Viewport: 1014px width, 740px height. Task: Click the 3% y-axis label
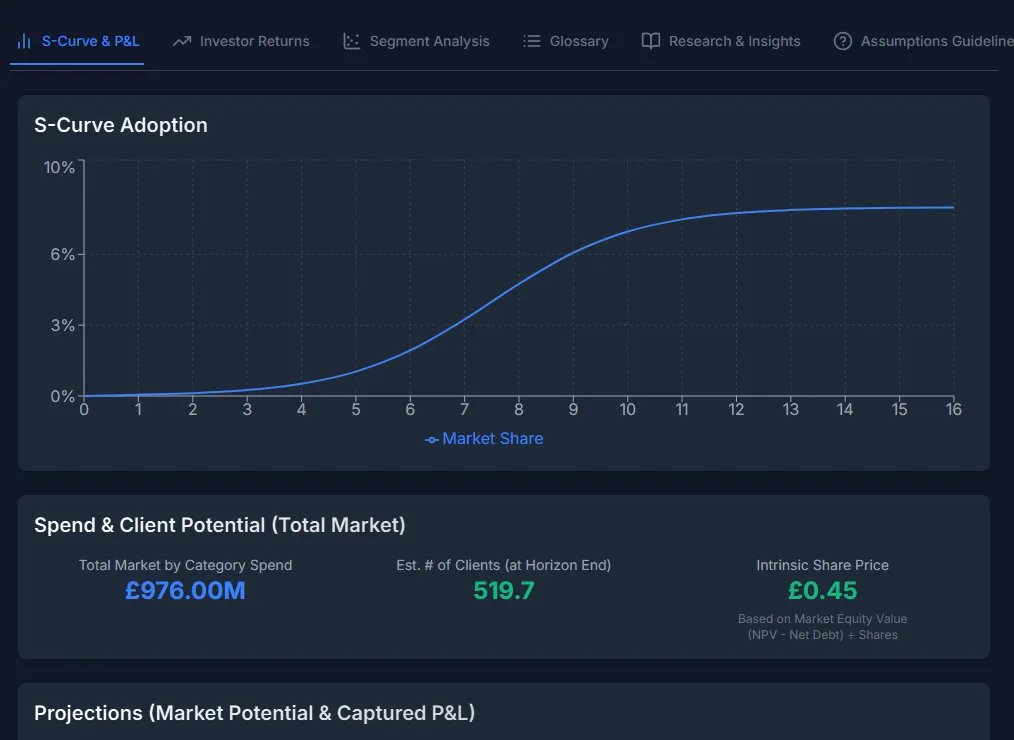63,325
